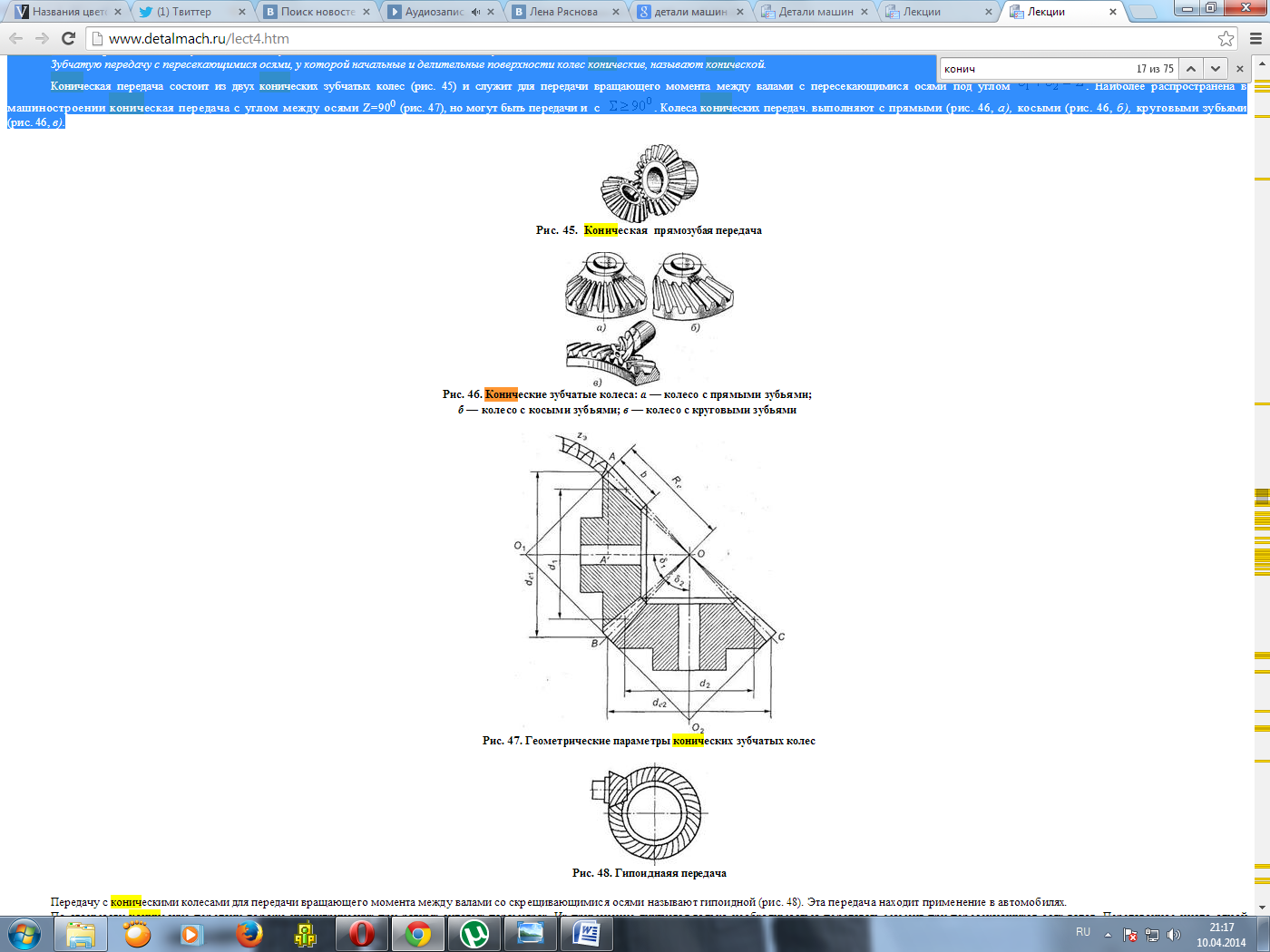Click the Chrome icon in the taskbar
Screen dimensions: 1270x952
point(418,934)
